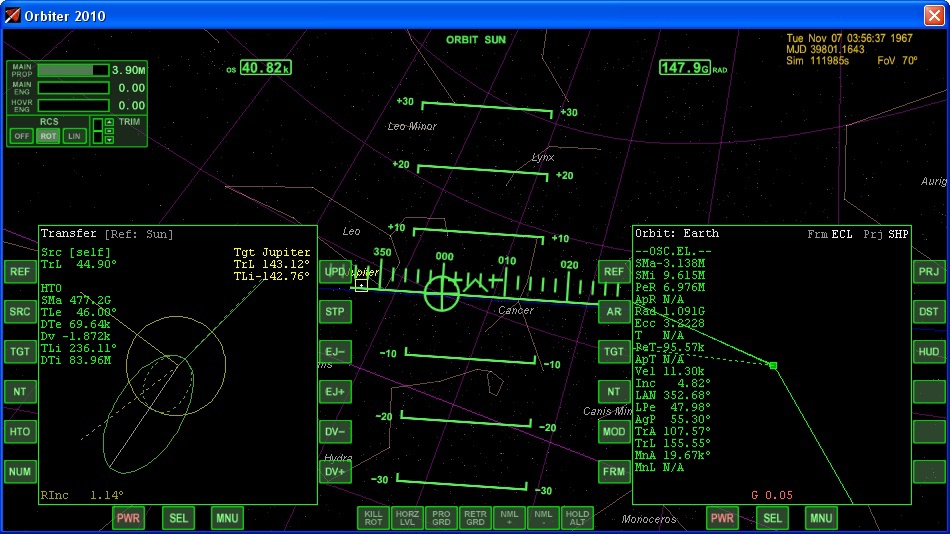Engage PRO GRD prograde autopilot

point(441,518)
